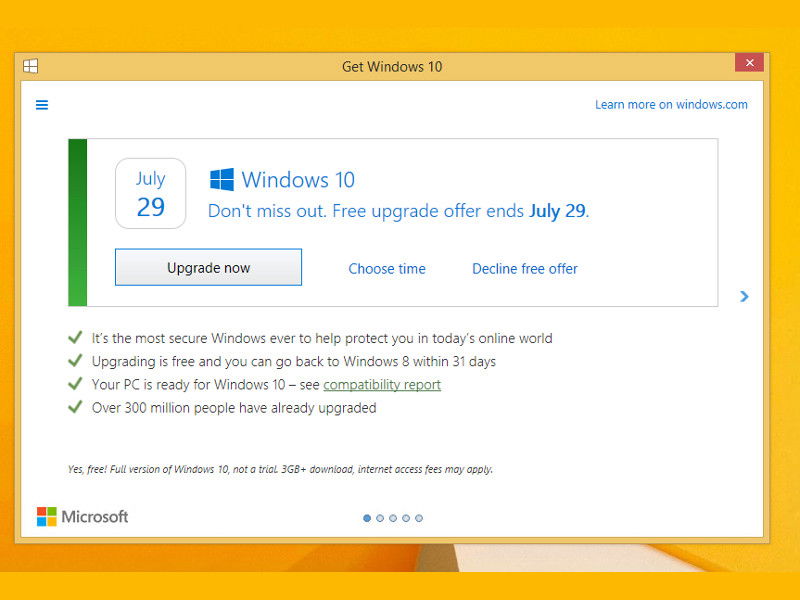
Task: Click the checkmark beside Your PC is ready
Action: (x=75, y=384)
